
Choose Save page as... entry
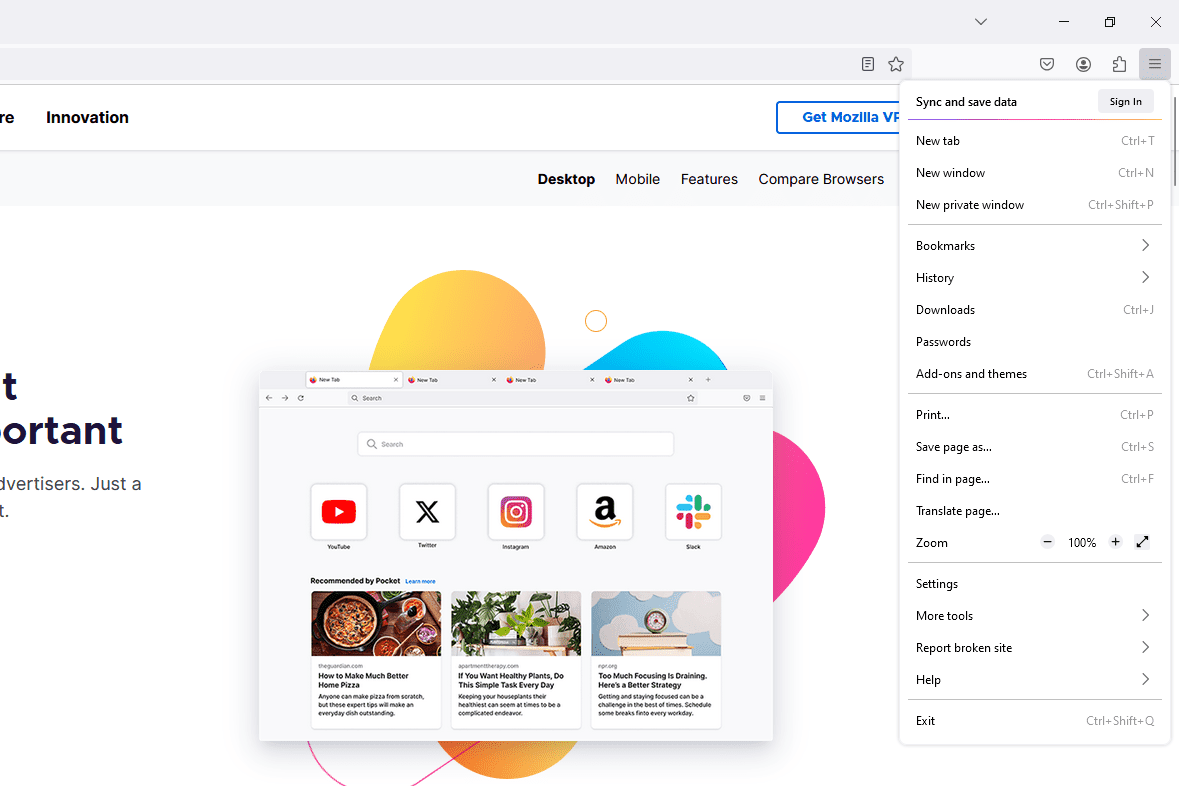1035,447
